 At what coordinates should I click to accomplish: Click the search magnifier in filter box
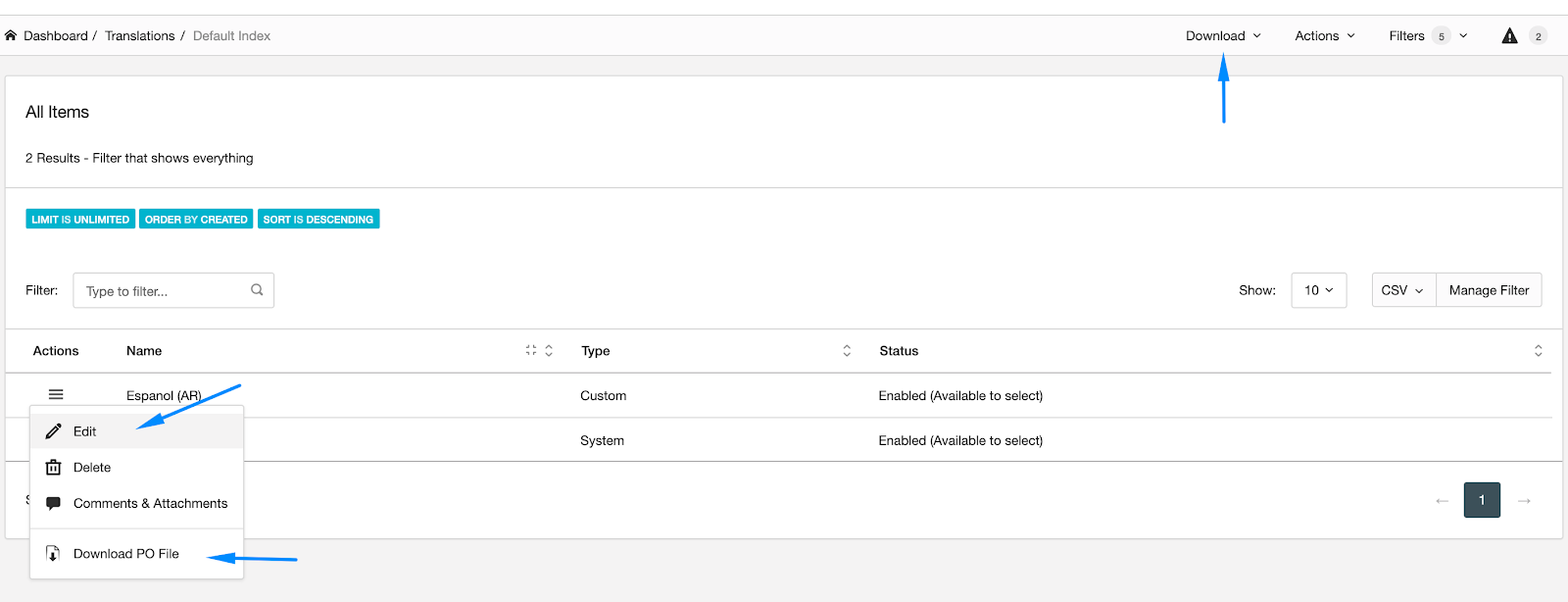[257, 290]
